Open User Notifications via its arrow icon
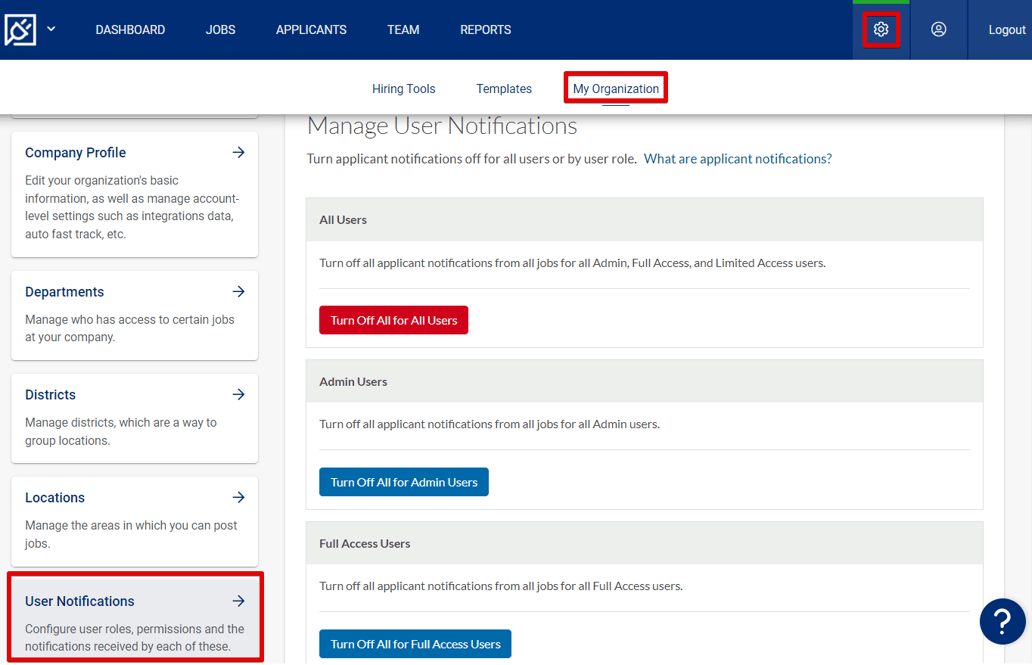The height and width of the screenshot is (665, 1032). click(x=238, y=601)
